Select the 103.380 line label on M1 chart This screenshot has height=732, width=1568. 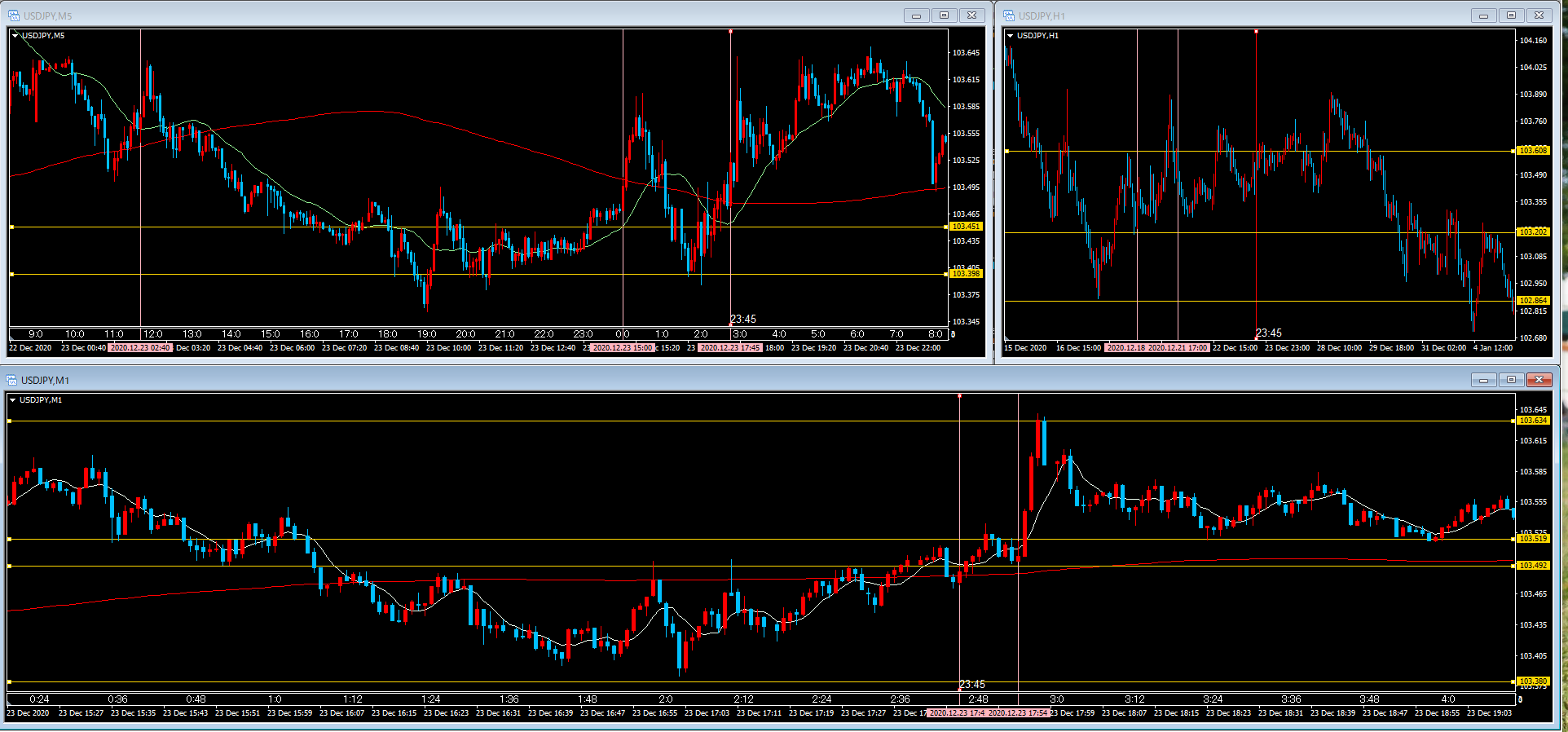[x=1533, y=681]
